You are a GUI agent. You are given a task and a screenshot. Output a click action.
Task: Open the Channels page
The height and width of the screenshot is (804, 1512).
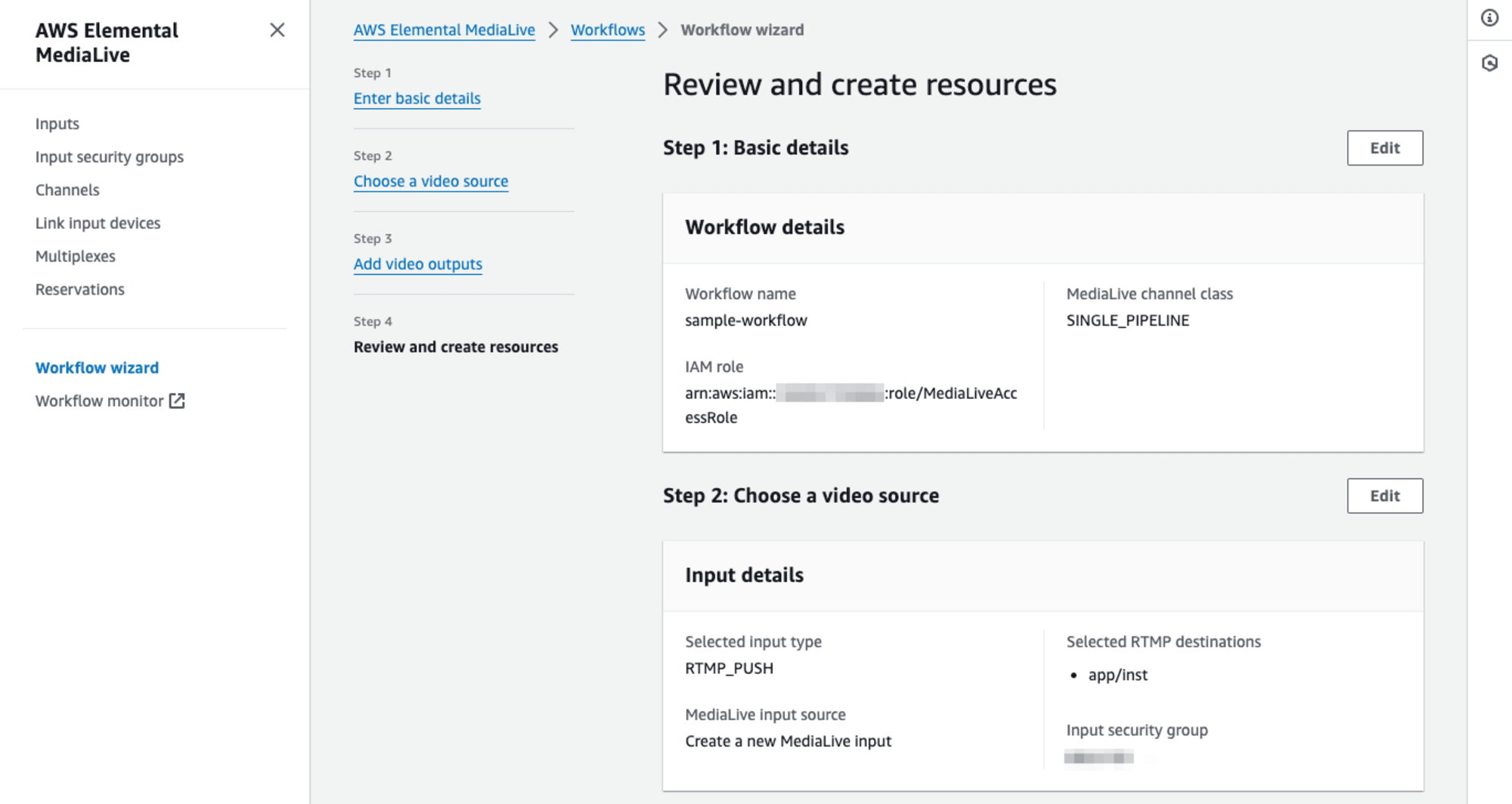(x=67, y=190)
